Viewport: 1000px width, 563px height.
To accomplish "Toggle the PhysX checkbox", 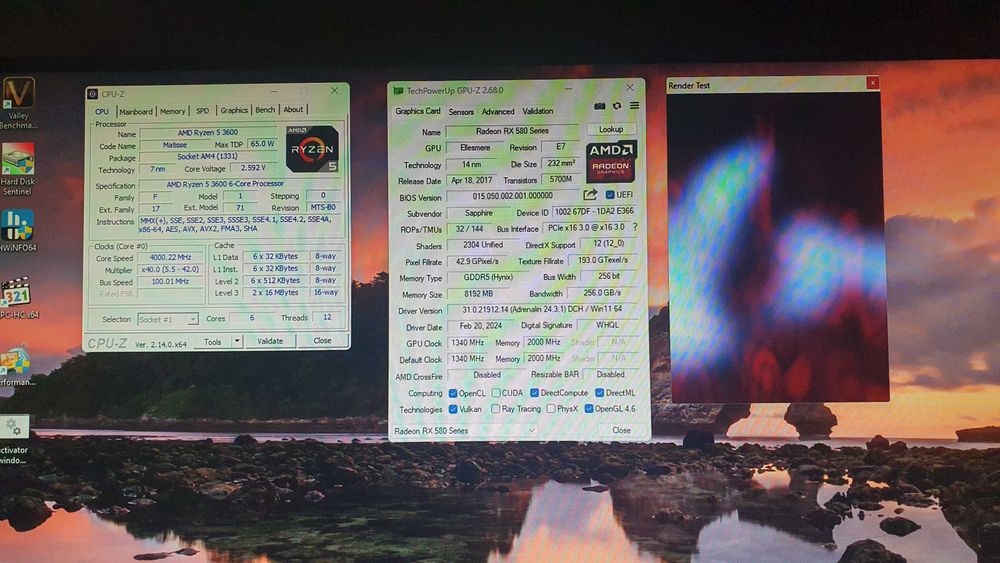I will pyautogui.click(x=551, y=409).
